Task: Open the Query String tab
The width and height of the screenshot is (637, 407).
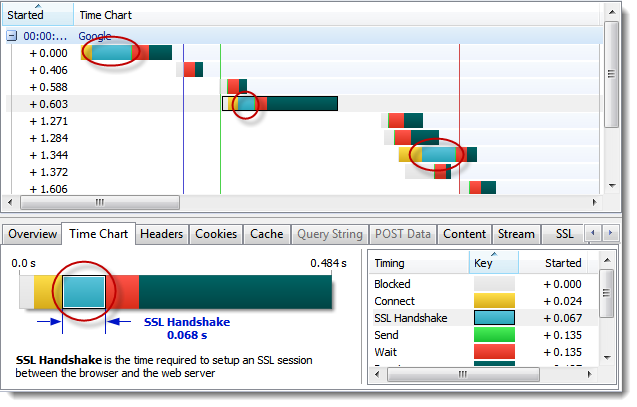Action: coord(330,234)
